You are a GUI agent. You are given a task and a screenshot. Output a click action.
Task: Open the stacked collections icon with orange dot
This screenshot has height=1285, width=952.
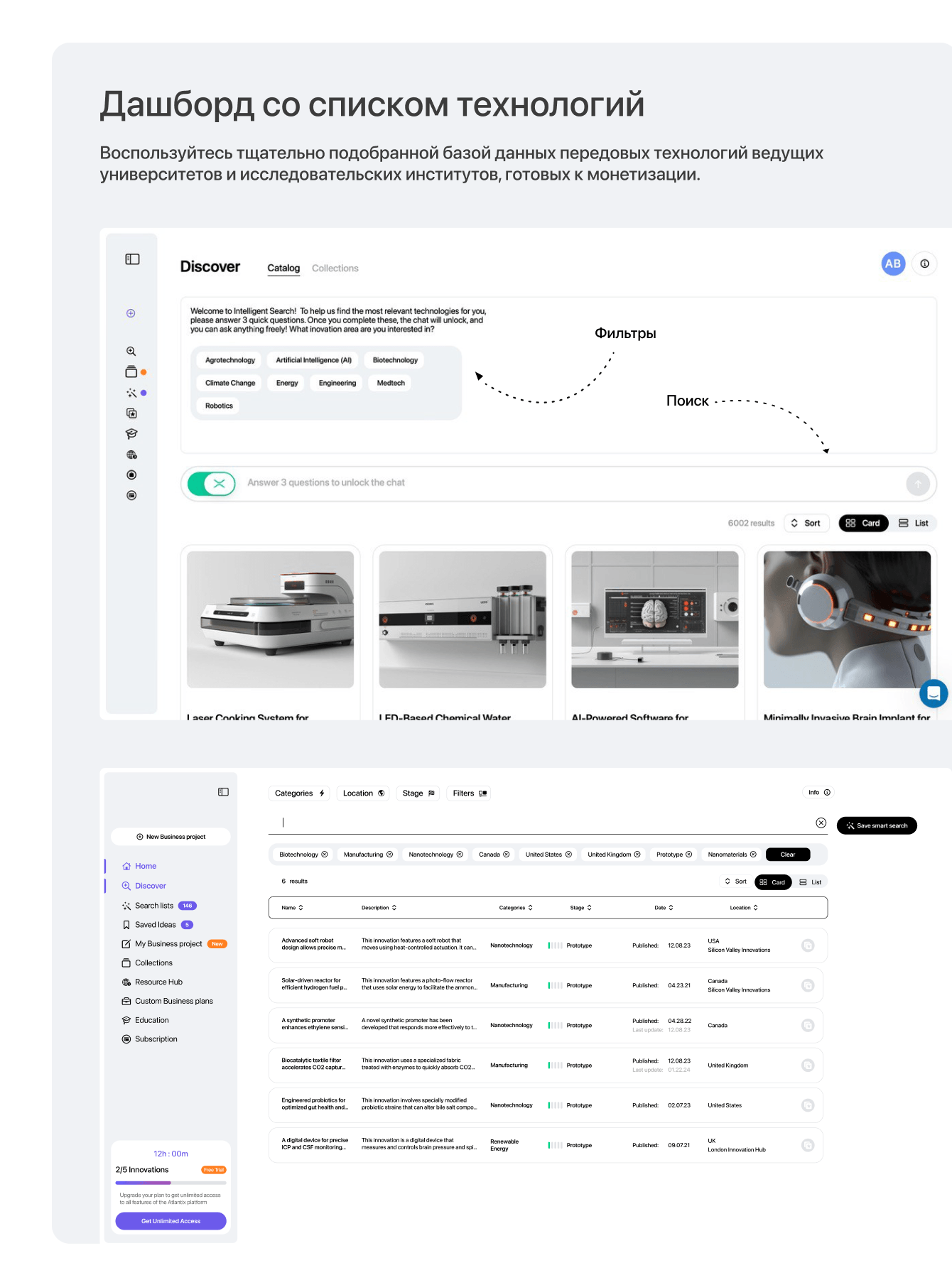coord(131,372)
